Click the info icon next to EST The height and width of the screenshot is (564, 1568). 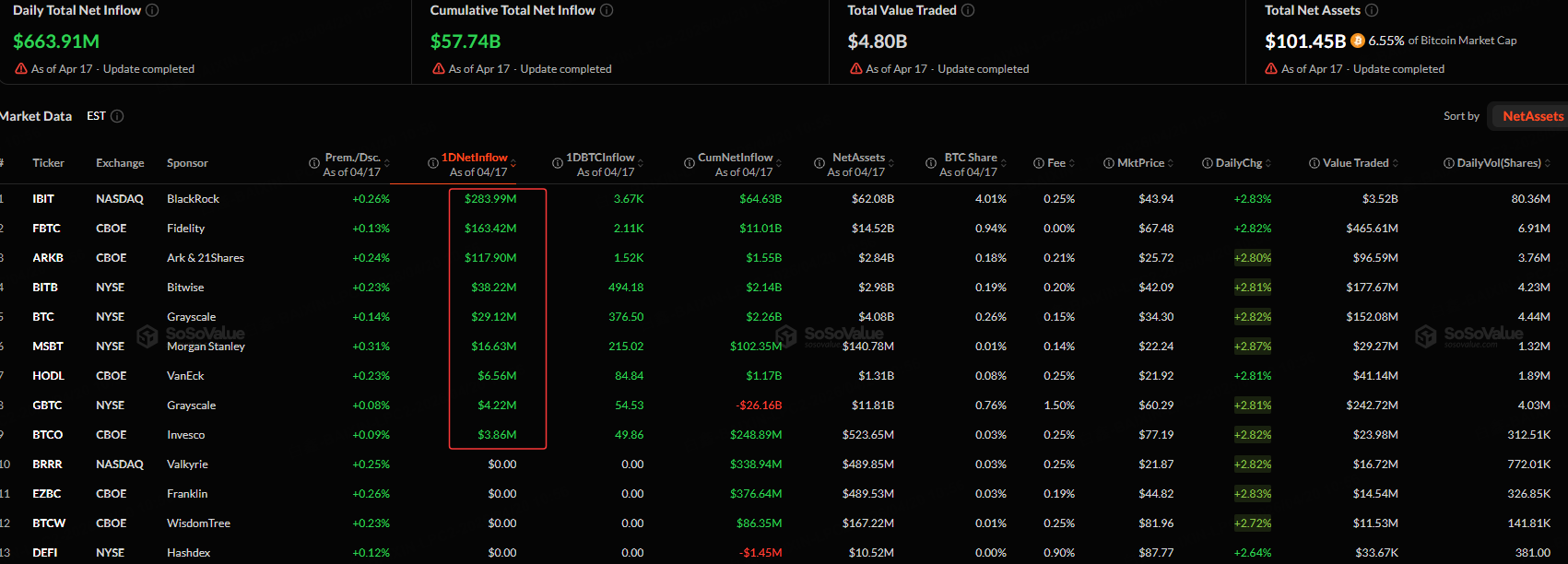click(x=117, y=116)
